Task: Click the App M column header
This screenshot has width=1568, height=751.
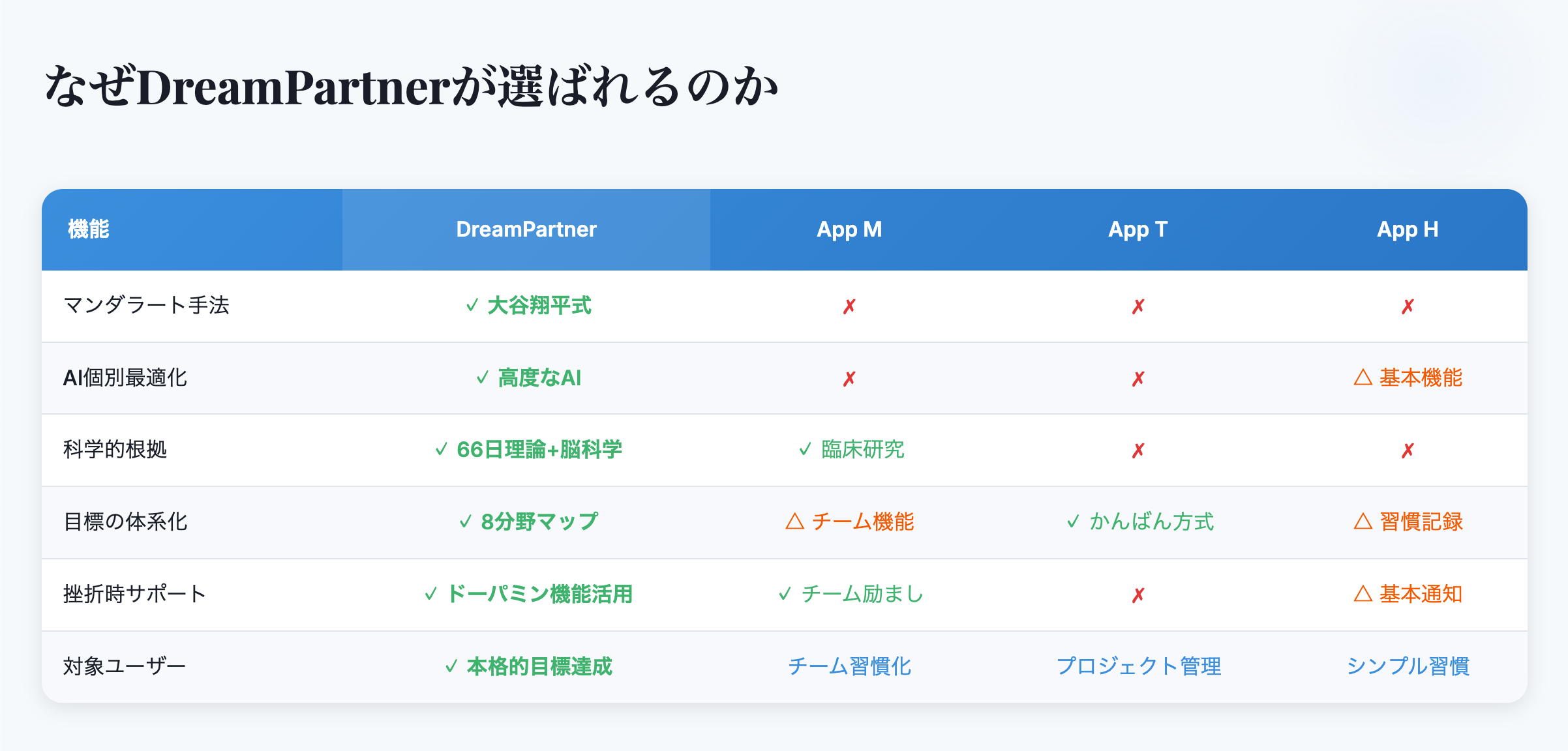Action: tap(849, 229)
